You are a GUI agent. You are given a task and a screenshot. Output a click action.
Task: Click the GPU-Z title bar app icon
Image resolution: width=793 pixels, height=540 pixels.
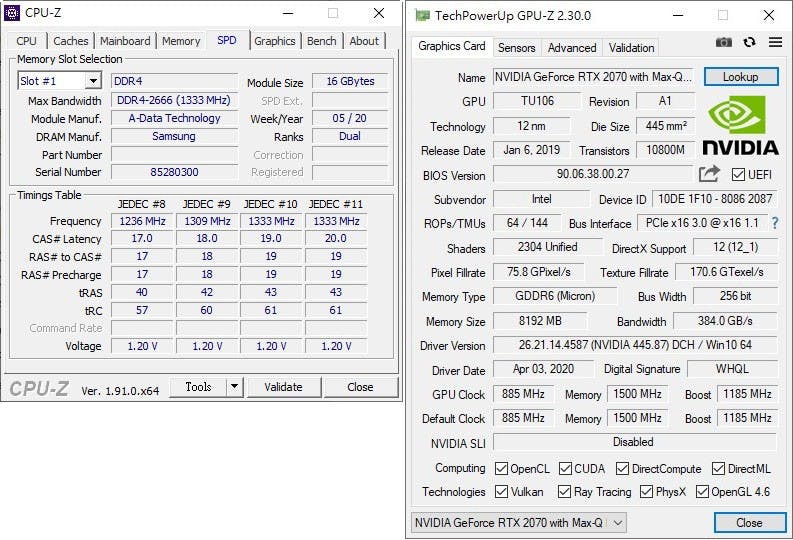[x=422, y=15]
